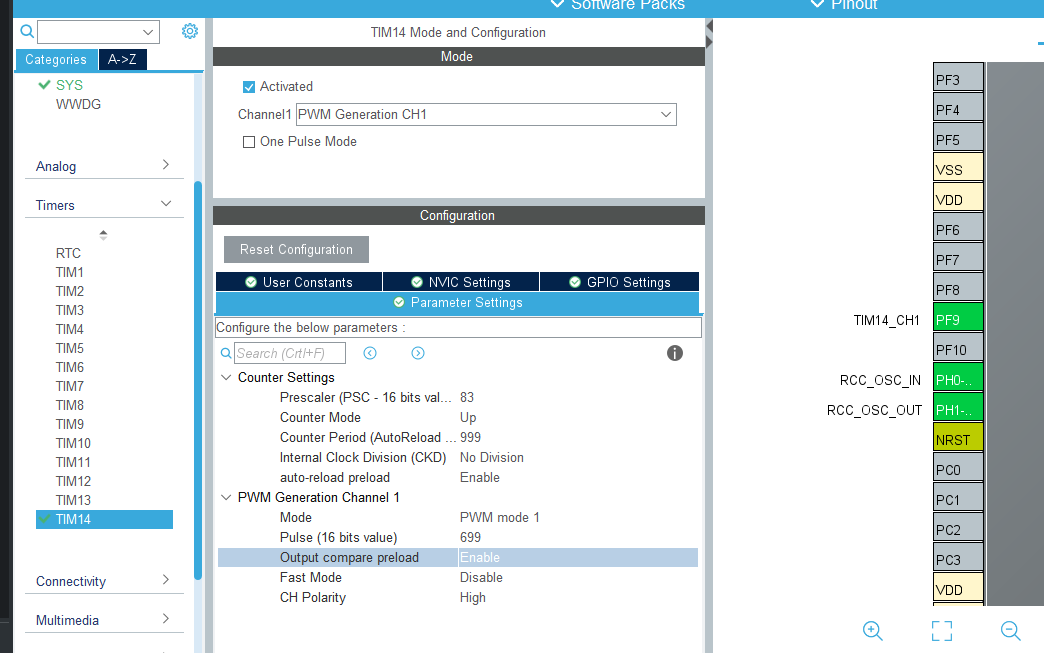1044x653 pixels.
Task: Click the magnifier icon in the parameter search box
Action: click(226, 353)
